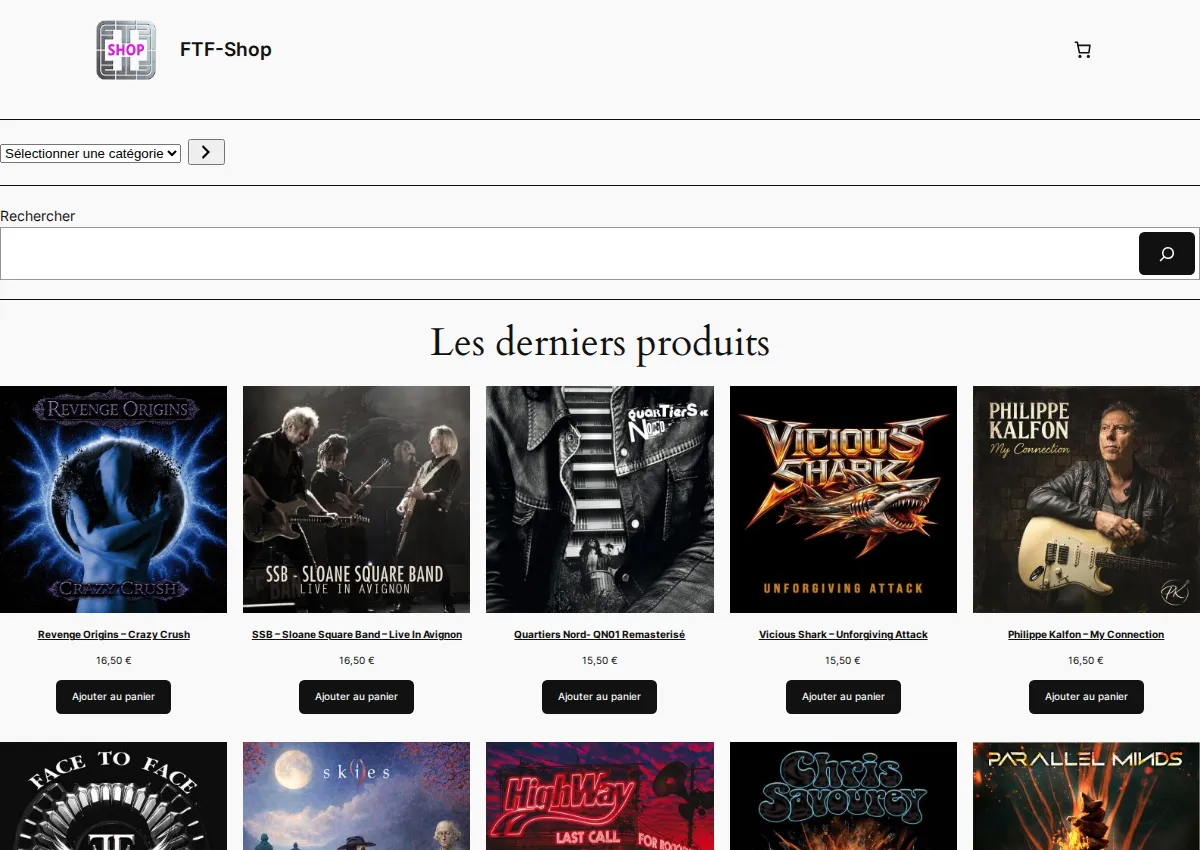Click the Philippe Kalfon album cover
The width and height of the screenshot is (1200, 850).
(x=1086, y=499)
